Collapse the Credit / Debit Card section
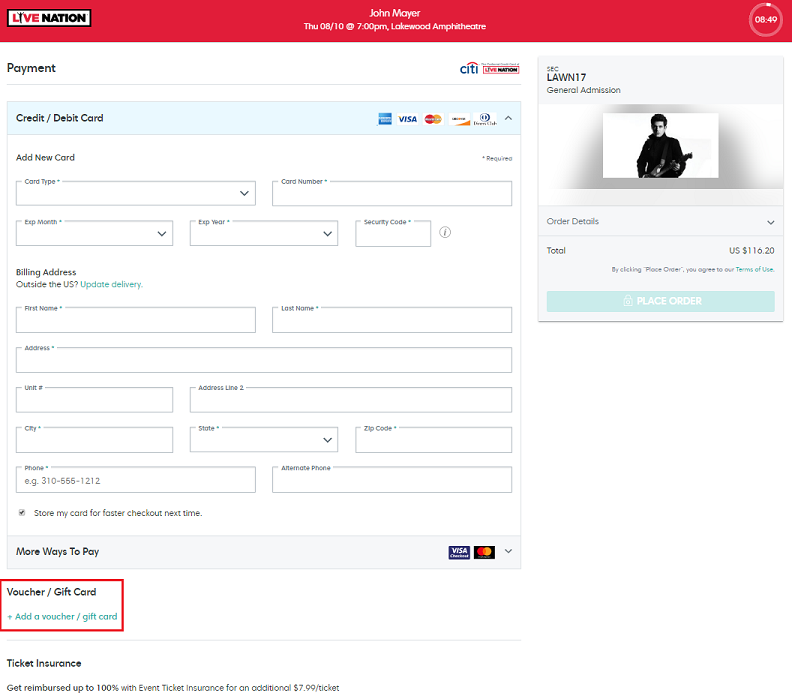This screenshot has height=696, width=792. (509, 118)
